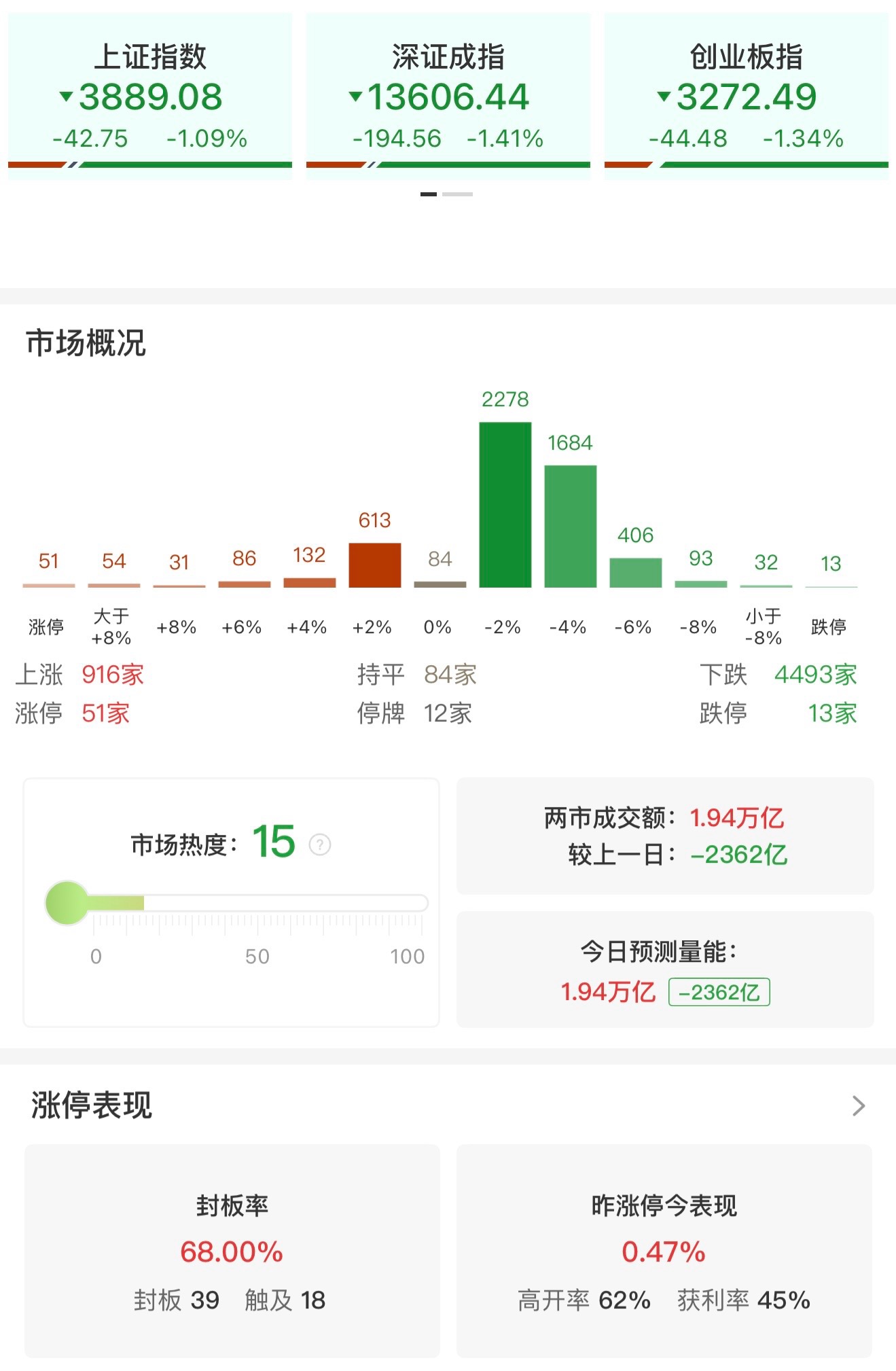Tap the 1684 bar for -4% range

(570, 526)
